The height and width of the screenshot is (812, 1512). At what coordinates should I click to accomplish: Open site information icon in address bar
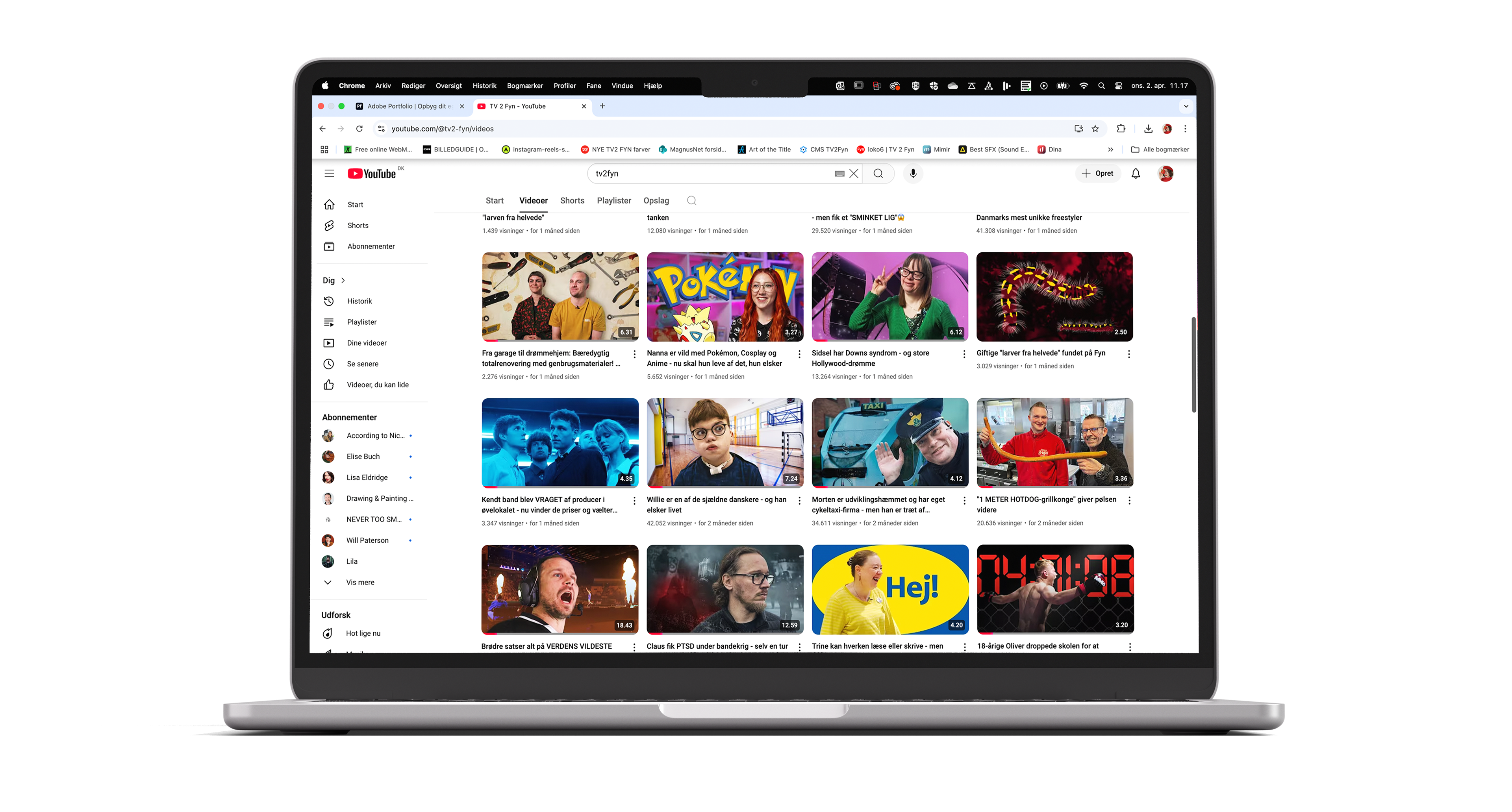382,129
